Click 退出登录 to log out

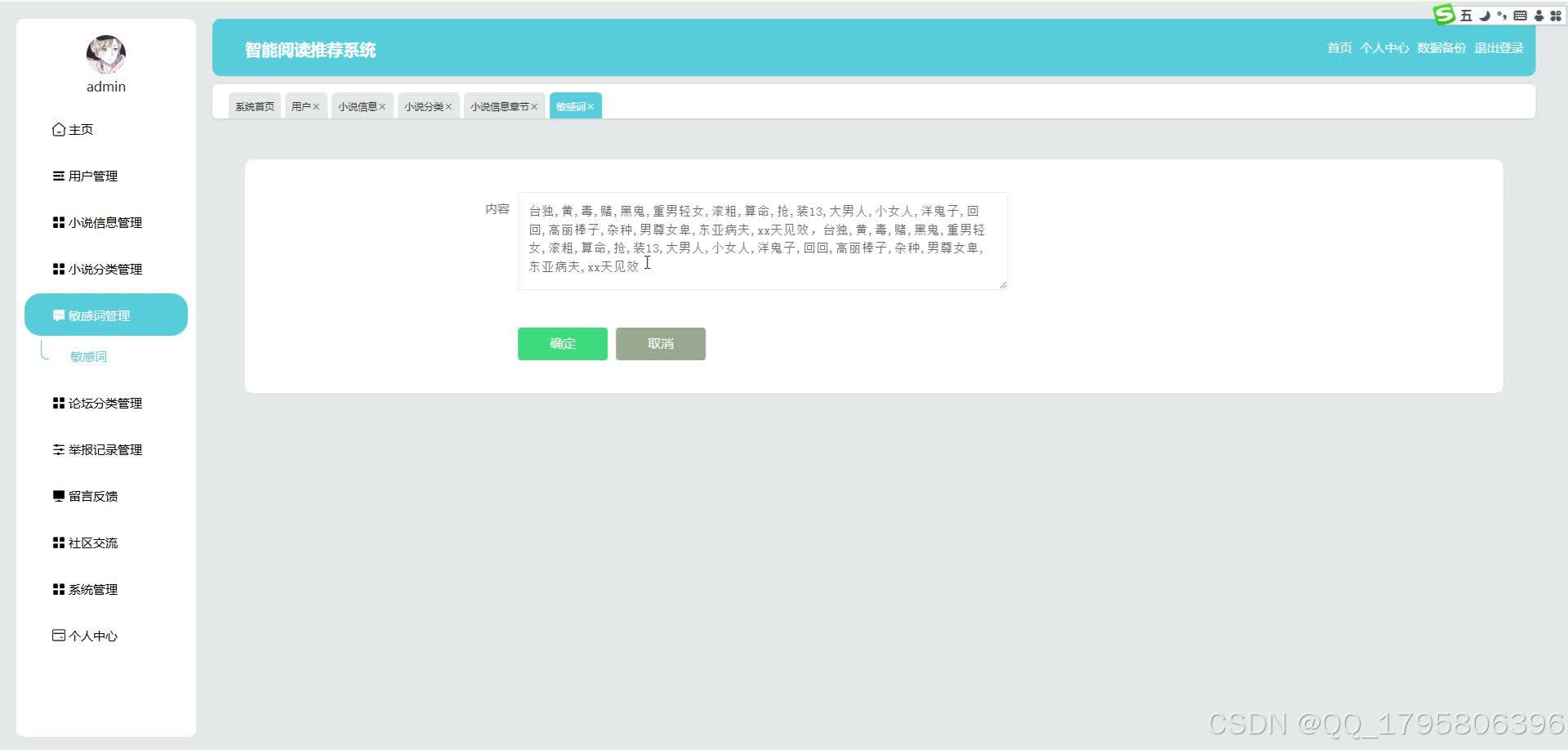point(1499,48)
